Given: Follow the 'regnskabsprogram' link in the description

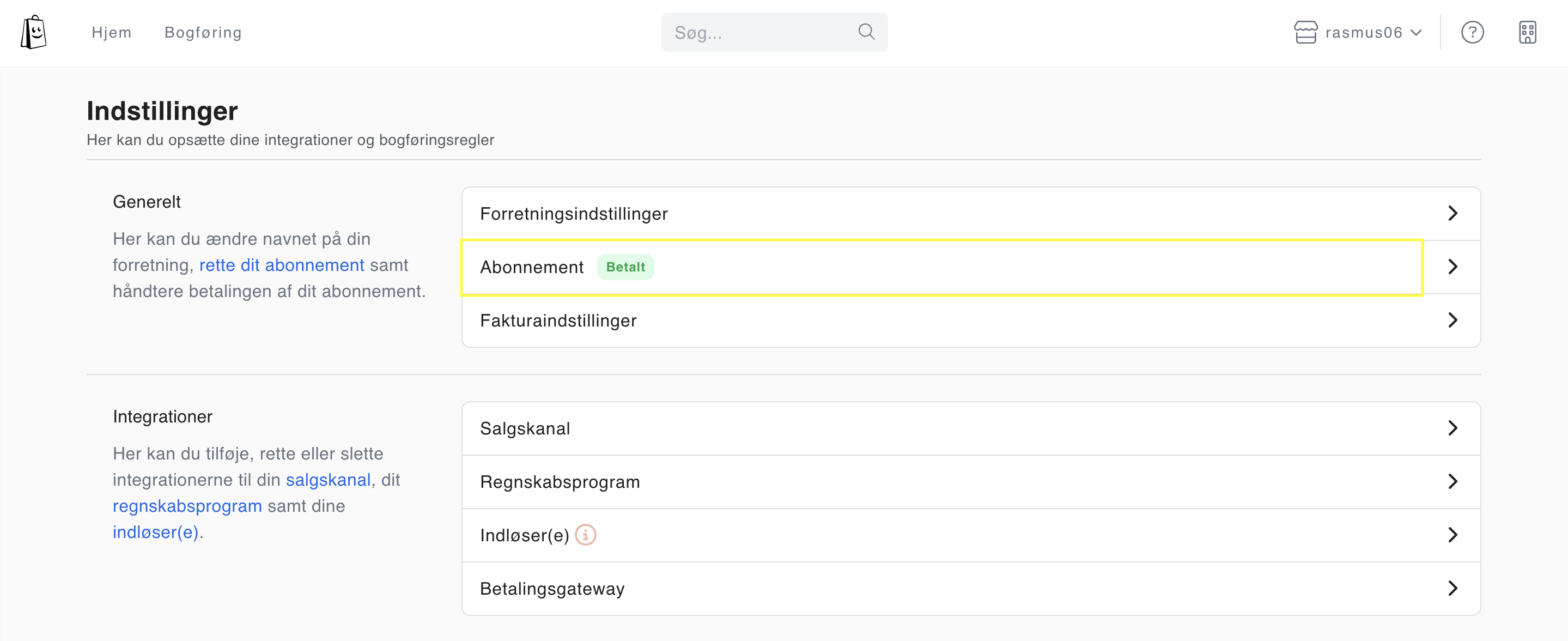Looking at the screenshot, I should coord(187,506).
